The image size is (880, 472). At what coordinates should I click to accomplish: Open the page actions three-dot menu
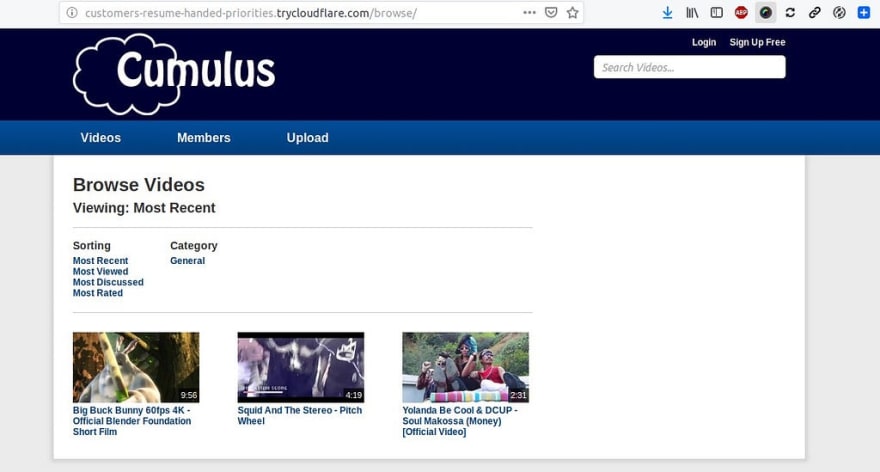[529, 12]
